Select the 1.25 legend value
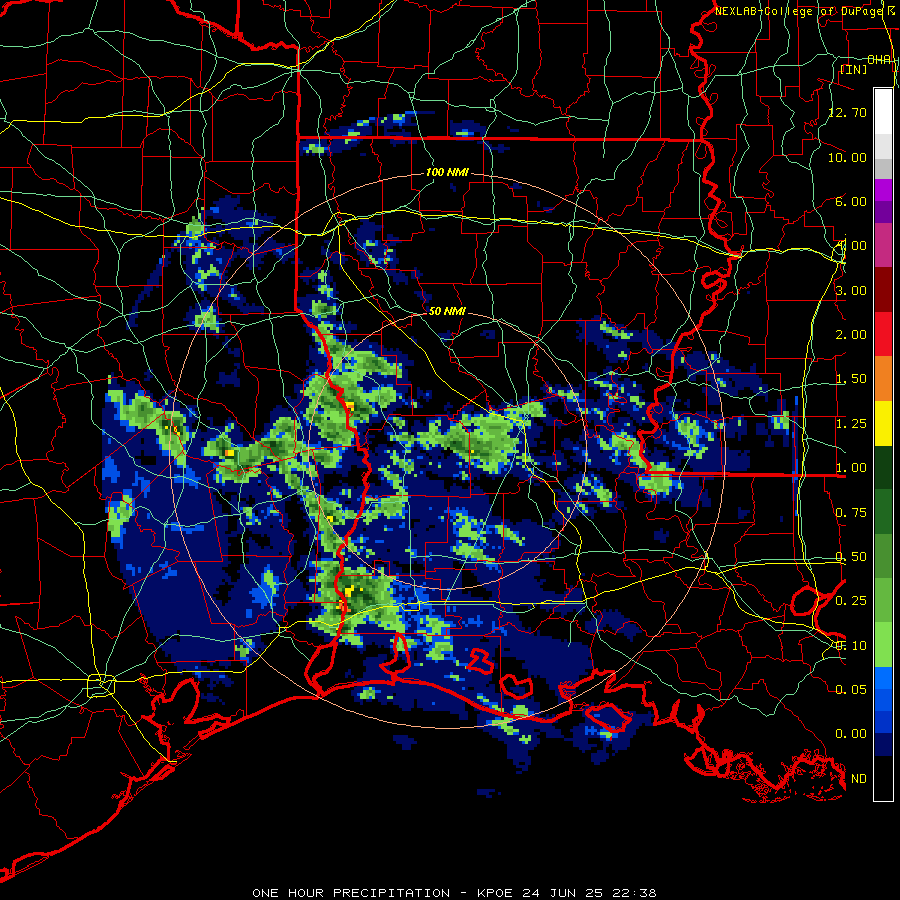 (851, 424)
